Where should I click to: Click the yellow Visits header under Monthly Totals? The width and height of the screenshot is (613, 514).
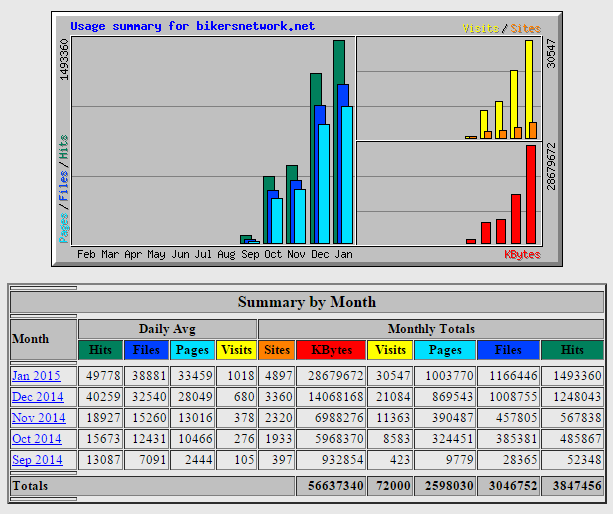point(390,350)
